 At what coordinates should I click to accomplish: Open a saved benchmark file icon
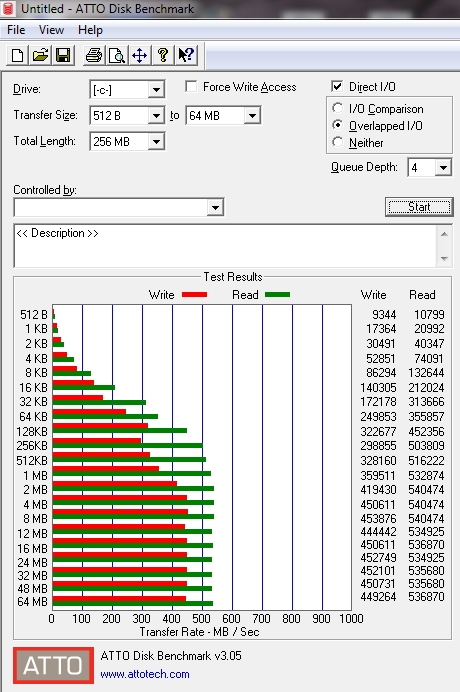(x=40, y=55)
